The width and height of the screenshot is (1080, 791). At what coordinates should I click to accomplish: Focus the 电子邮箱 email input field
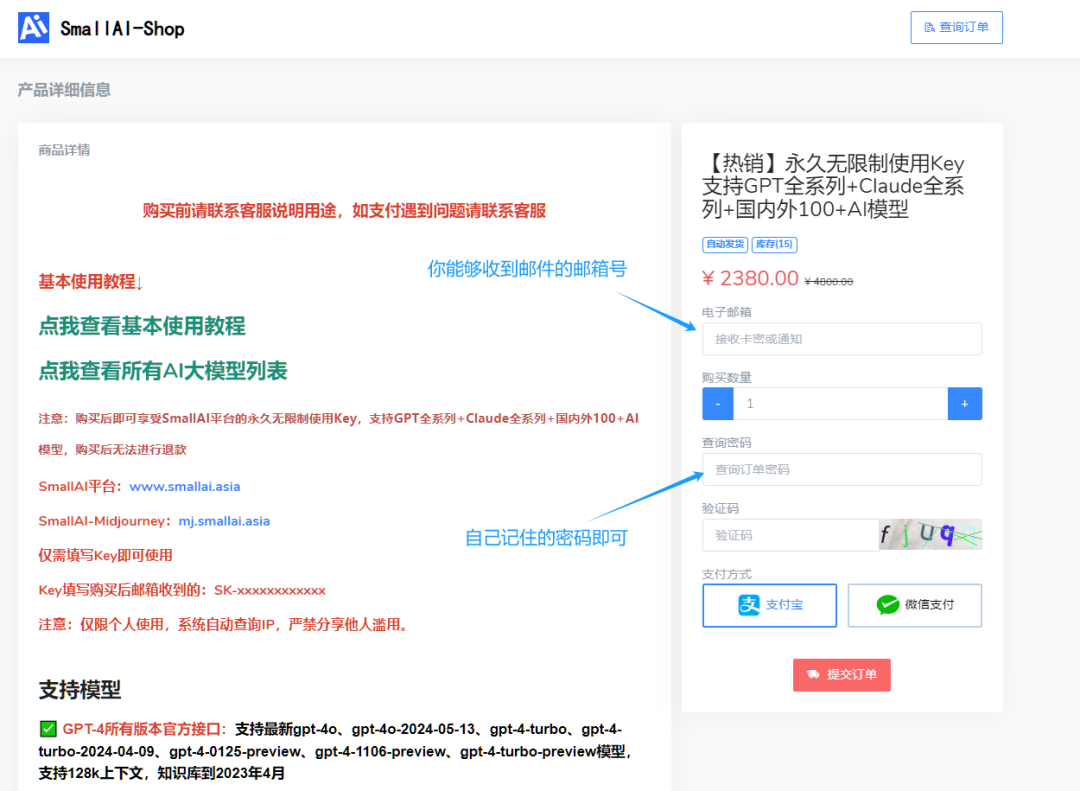tap(842, 339)
